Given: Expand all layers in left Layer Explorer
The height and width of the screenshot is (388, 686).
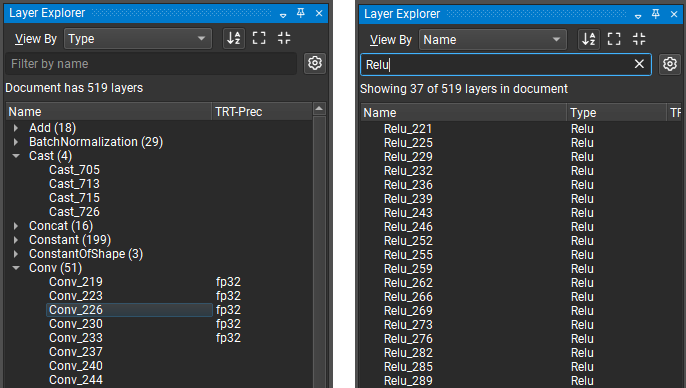Looking at the screenshot, I should click(x=259, y=38).
